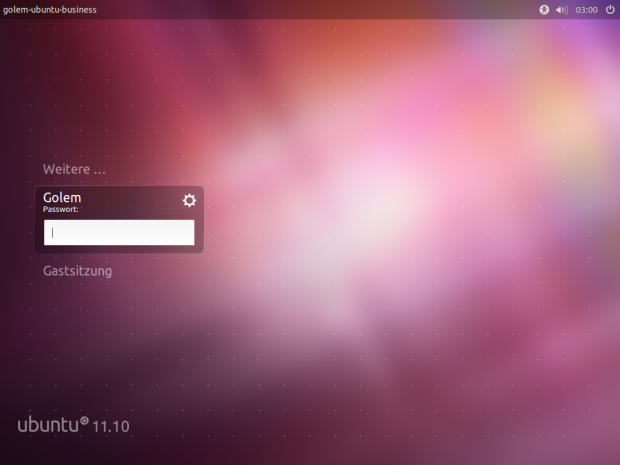Viewport: 620px width, 465px height.
Task: Open session options gear for Golem
Action: pos(189,200)
